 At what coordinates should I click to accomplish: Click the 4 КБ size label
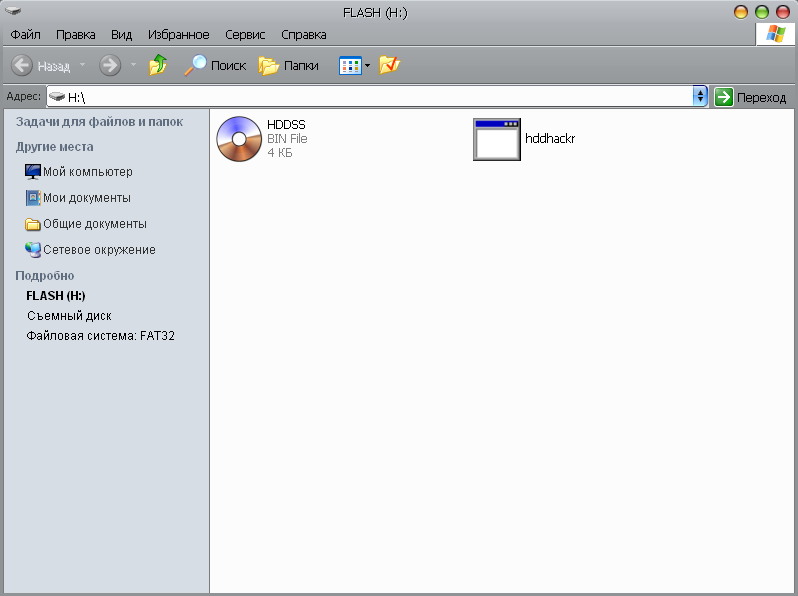[279, 153]
